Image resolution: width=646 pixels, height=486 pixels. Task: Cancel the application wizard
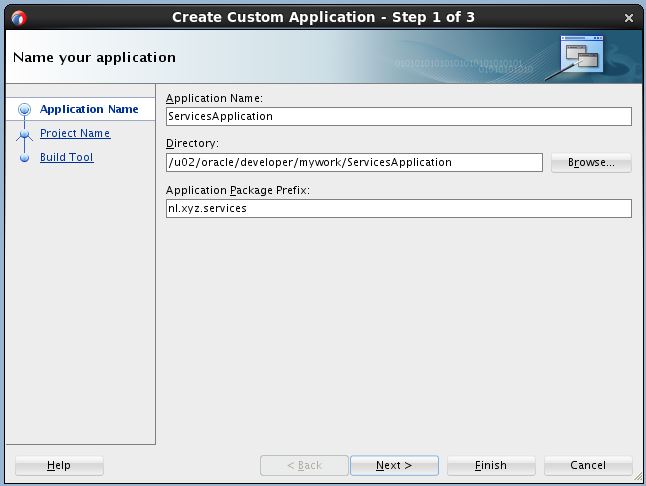588,465
